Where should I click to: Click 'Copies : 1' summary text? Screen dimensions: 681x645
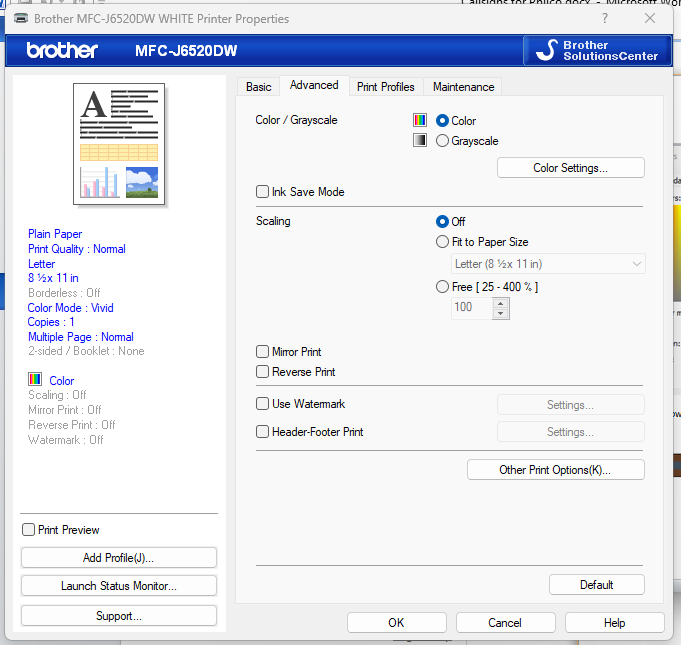click(x=51, y=322)
